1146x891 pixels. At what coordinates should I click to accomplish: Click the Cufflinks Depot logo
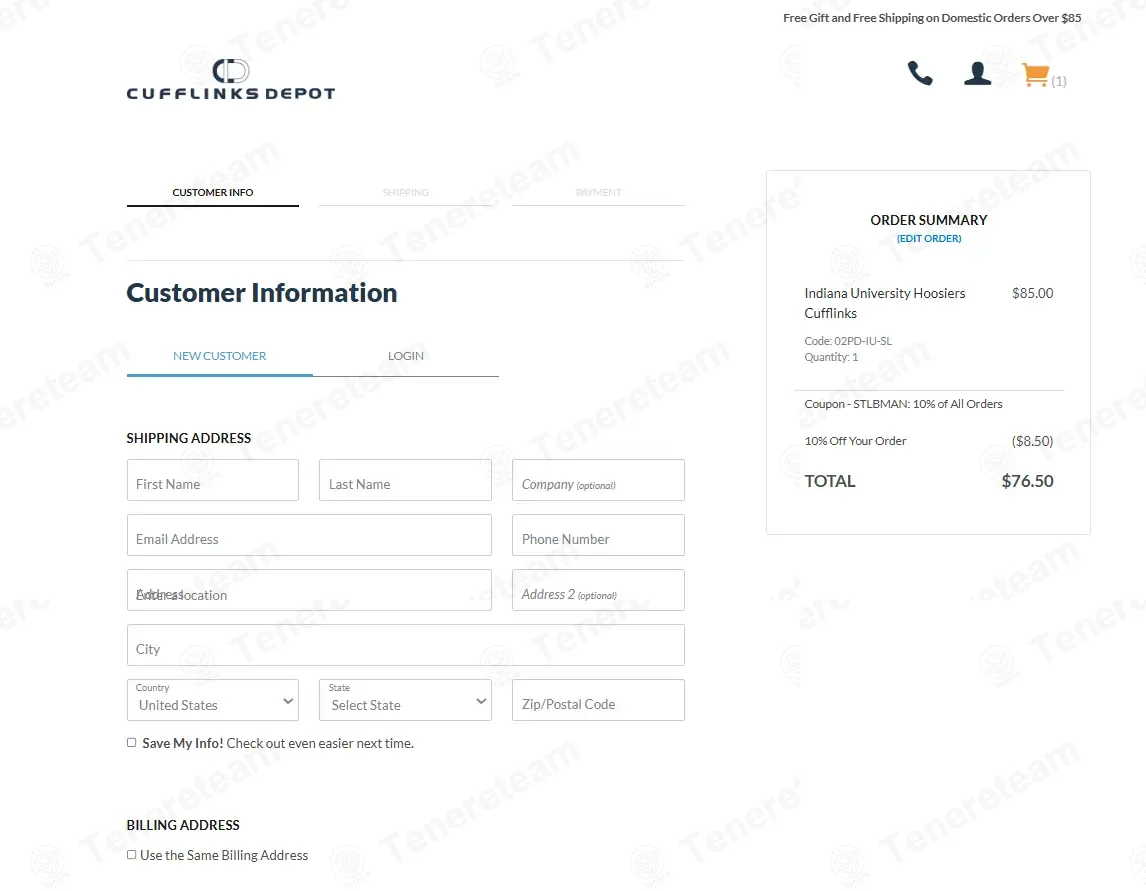pos(231,79)
